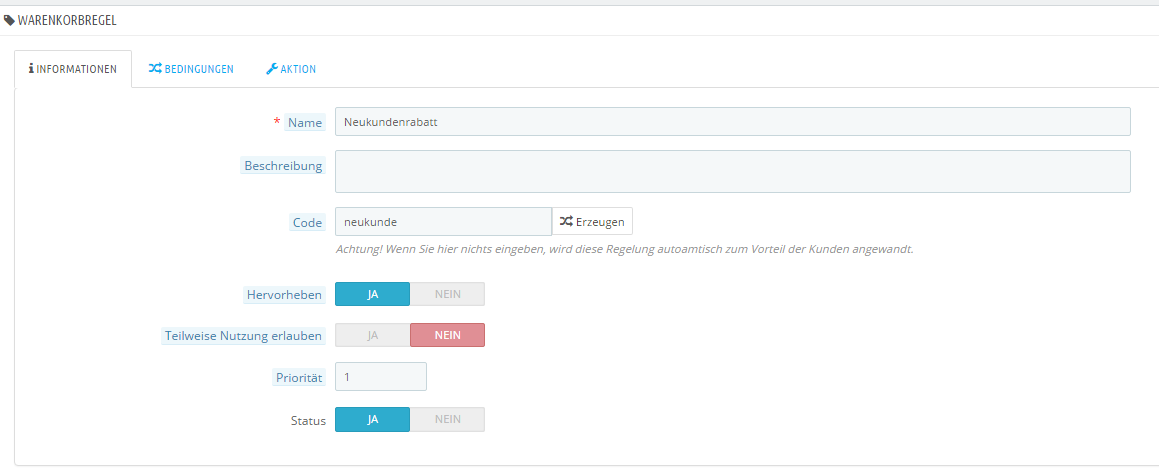
Task: Switch to the Aktion tab
Action: [290, 69]
